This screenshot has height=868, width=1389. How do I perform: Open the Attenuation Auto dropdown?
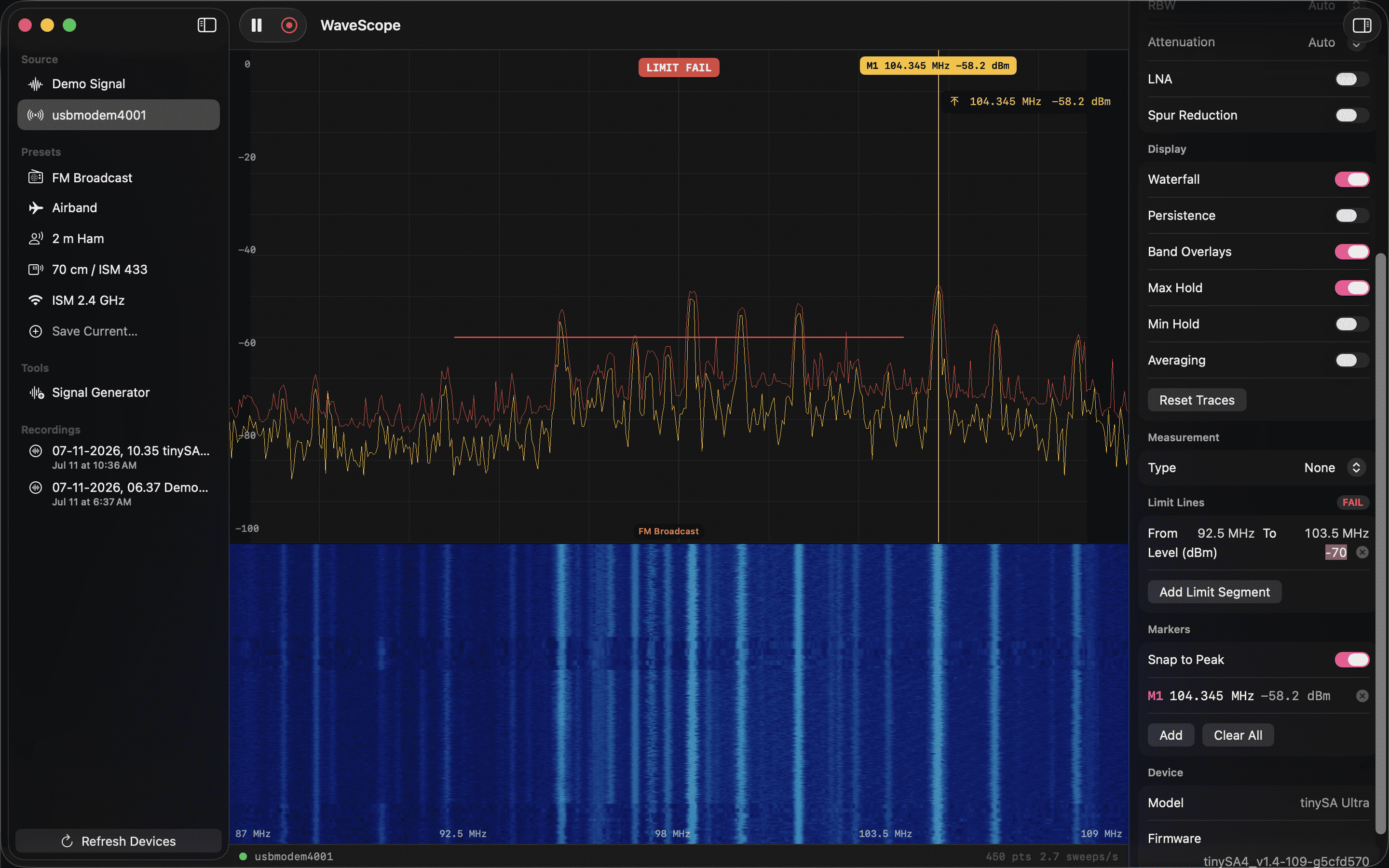pyautogui.click(x=1336, y=42)
